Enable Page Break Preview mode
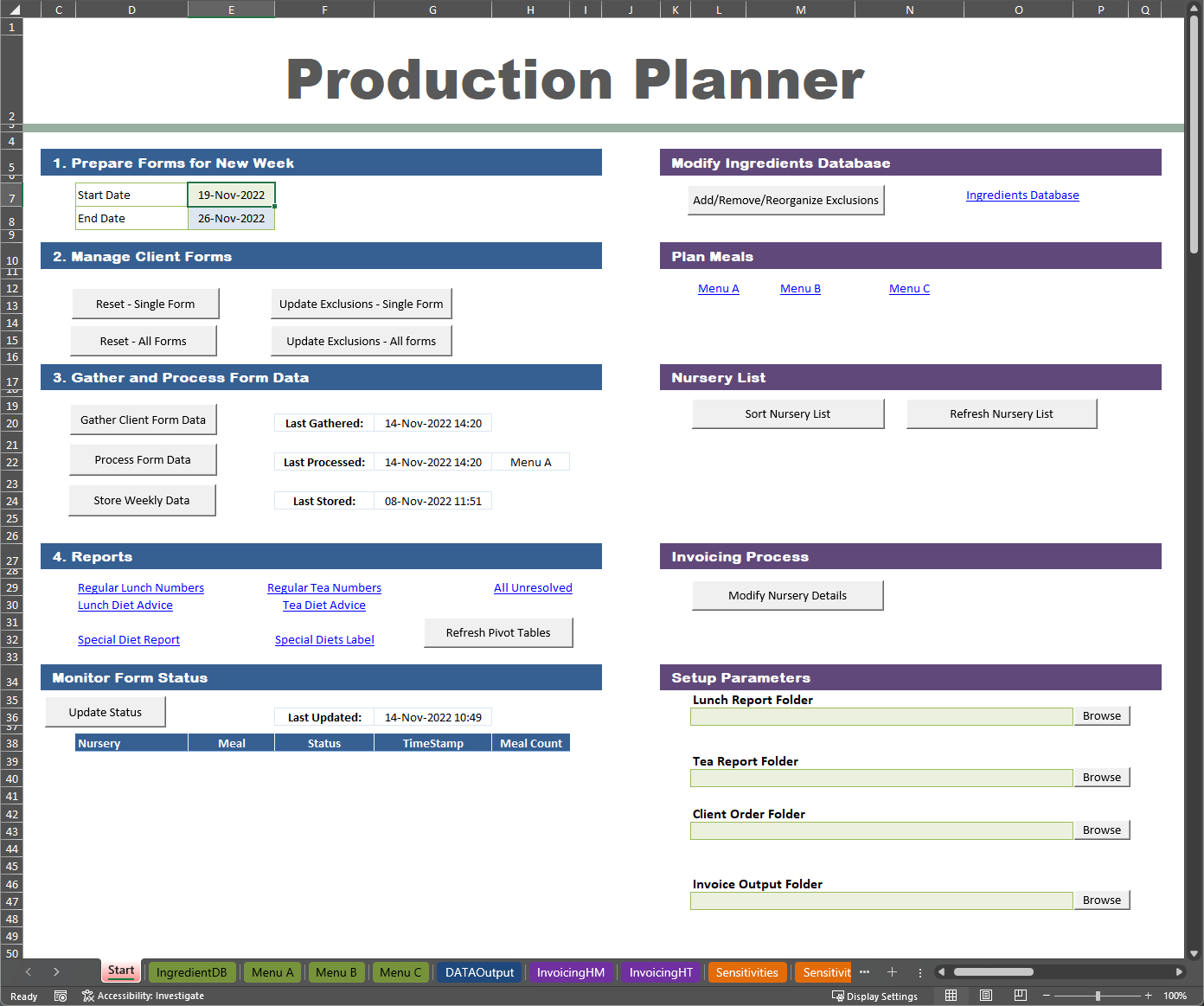This screenshot has width=1204, height=1006. (1021, 995)
